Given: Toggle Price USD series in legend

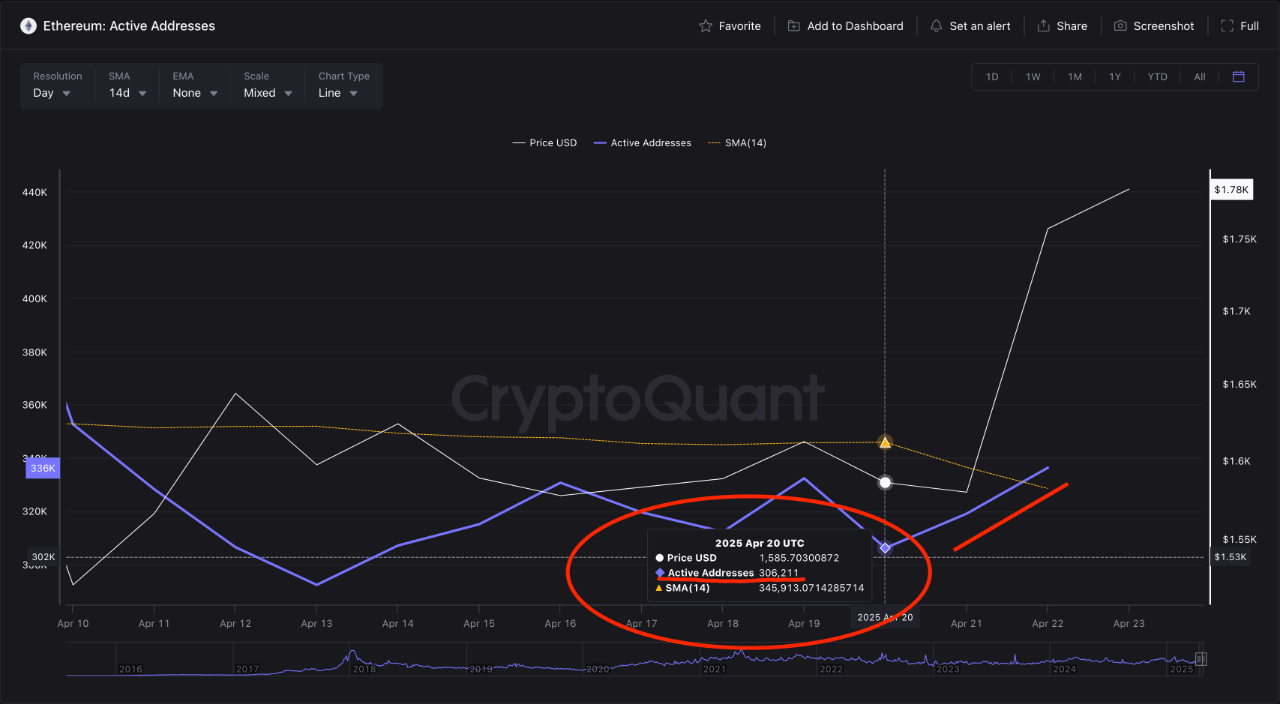Looking at the screenshot, I should pyautogui.click(x=545, y=143).
